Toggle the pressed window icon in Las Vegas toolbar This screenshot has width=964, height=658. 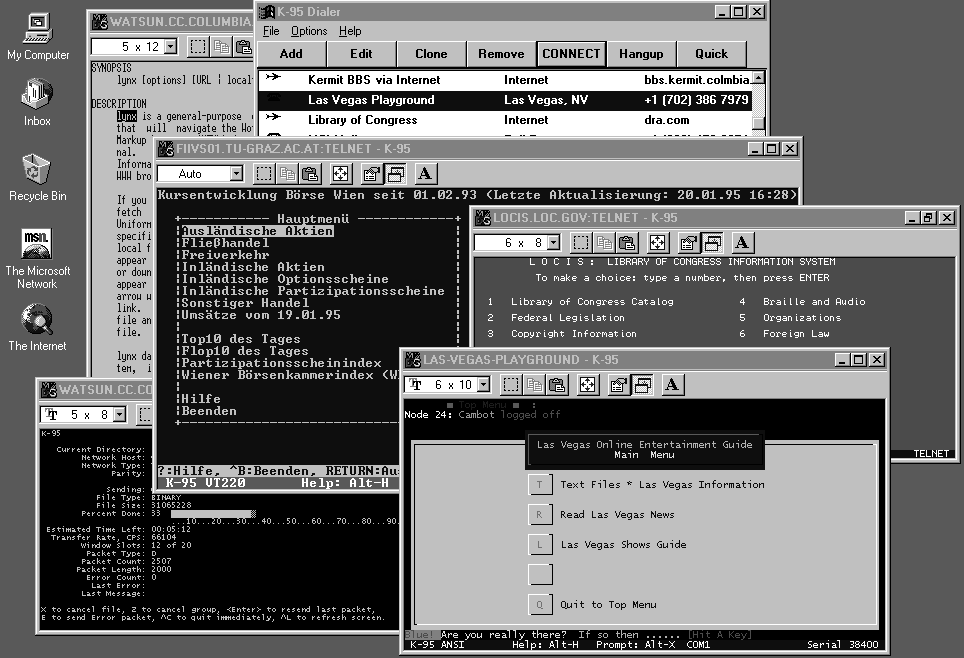point(642,384)
